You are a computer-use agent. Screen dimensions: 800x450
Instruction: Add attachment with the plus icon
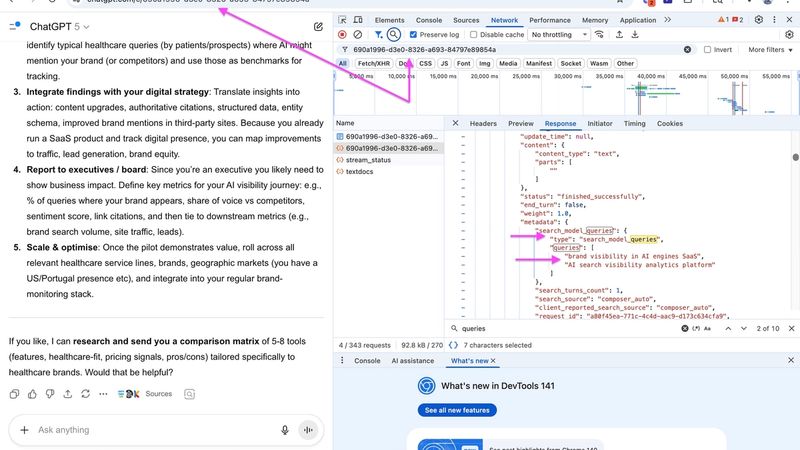[x=24, y=430]
